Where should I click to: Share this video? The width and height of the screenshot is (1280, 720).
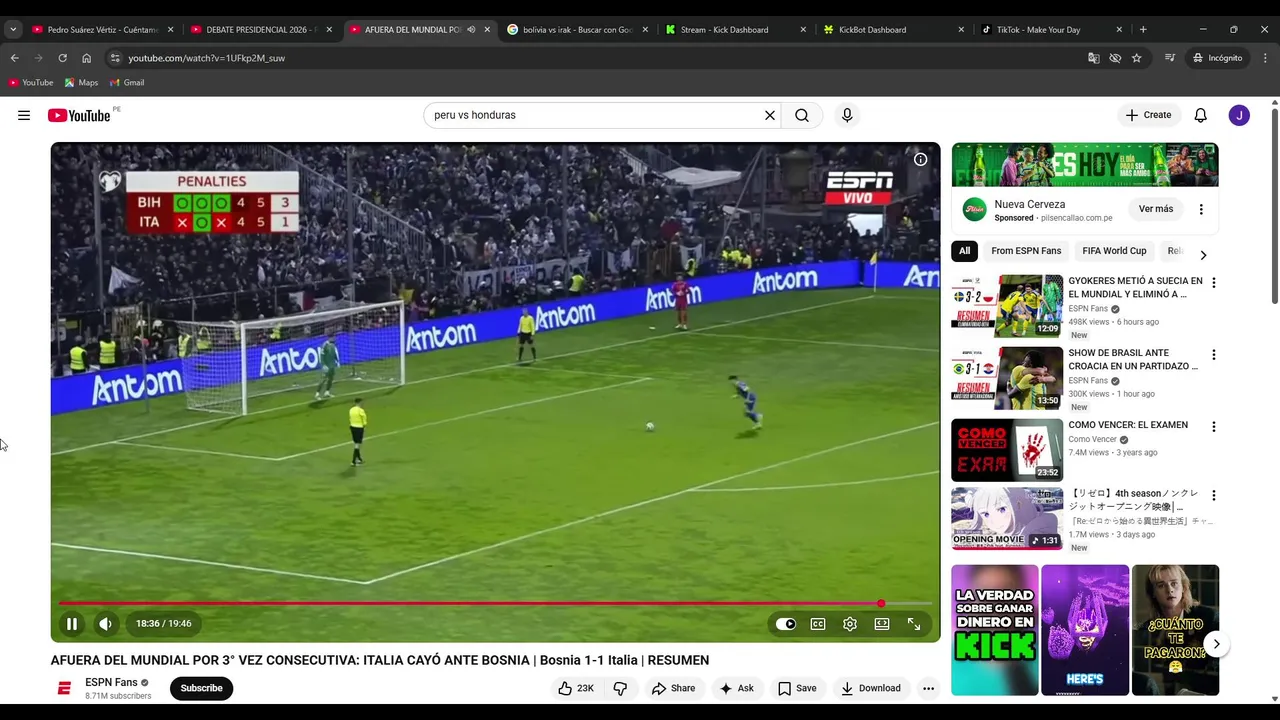coord(673,688)
